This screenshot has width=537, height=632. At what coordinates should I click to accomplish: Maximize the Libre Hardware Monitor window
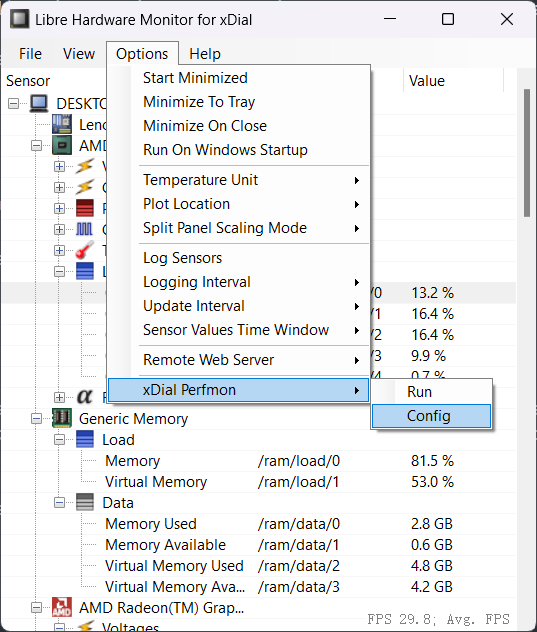pyautogui.click(x=448, y=19)
